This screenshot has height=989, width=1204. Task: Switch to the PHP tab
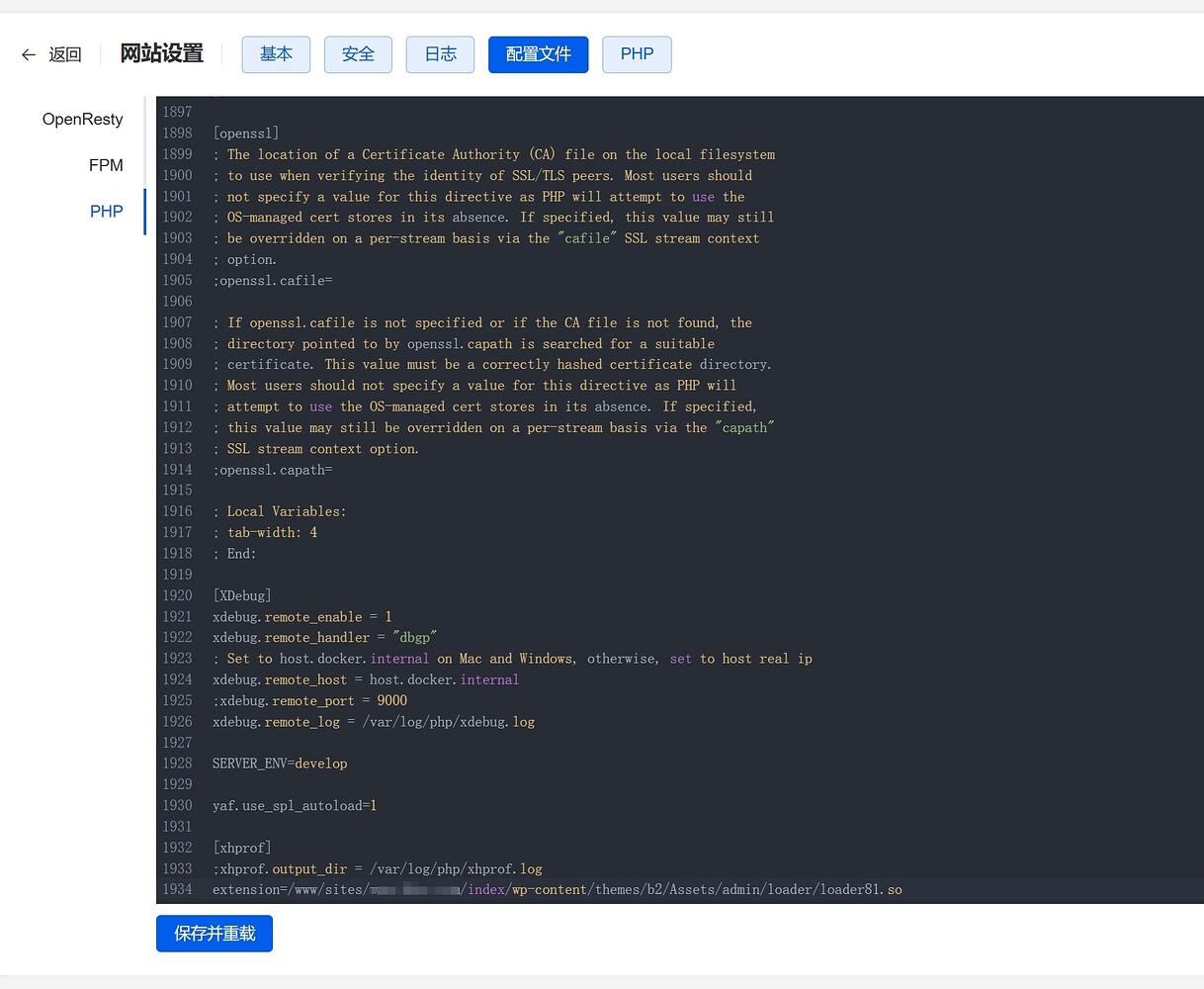point(637,54)
